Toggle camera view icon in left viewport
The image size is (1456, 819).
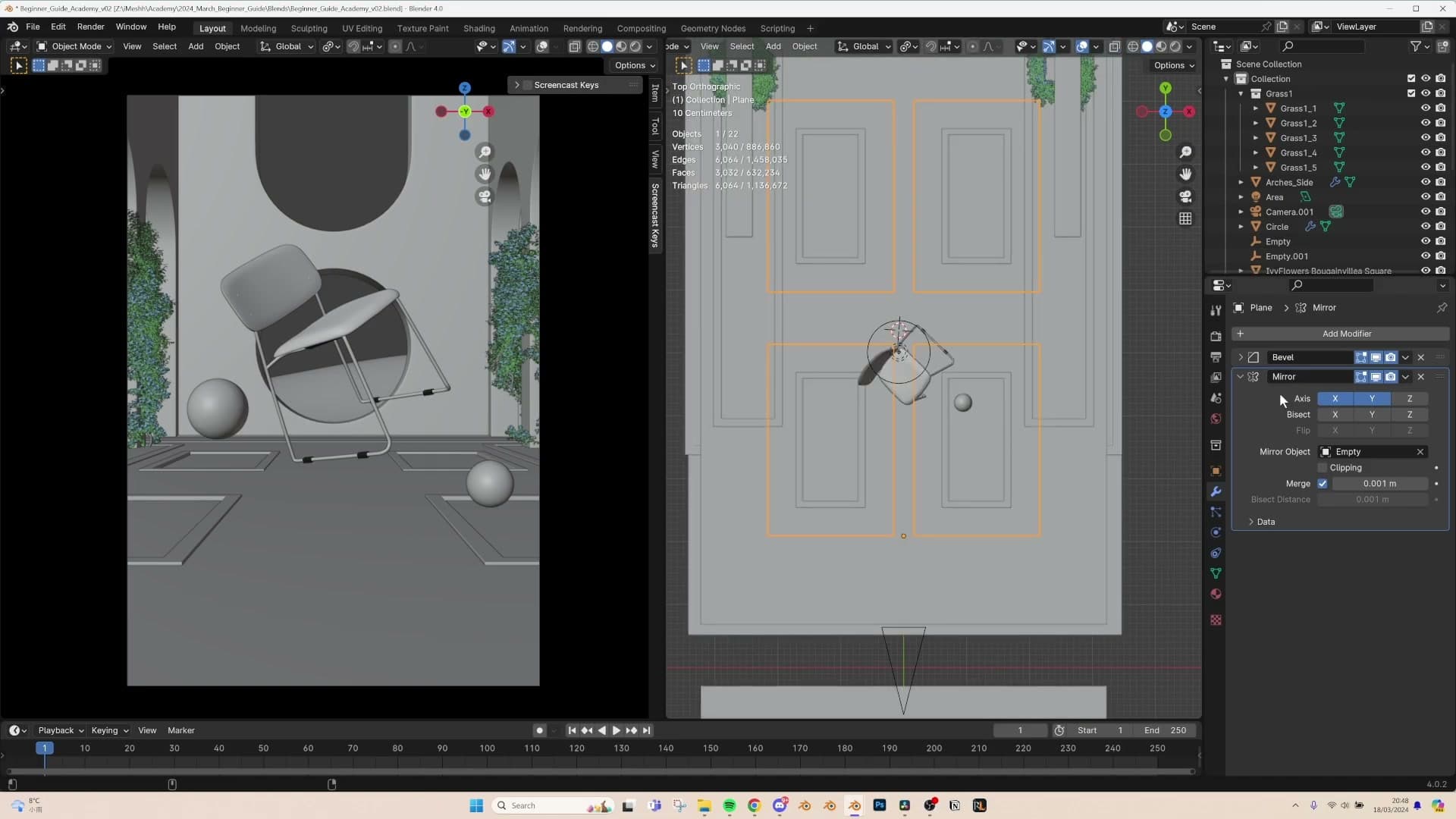coord(485,196)
